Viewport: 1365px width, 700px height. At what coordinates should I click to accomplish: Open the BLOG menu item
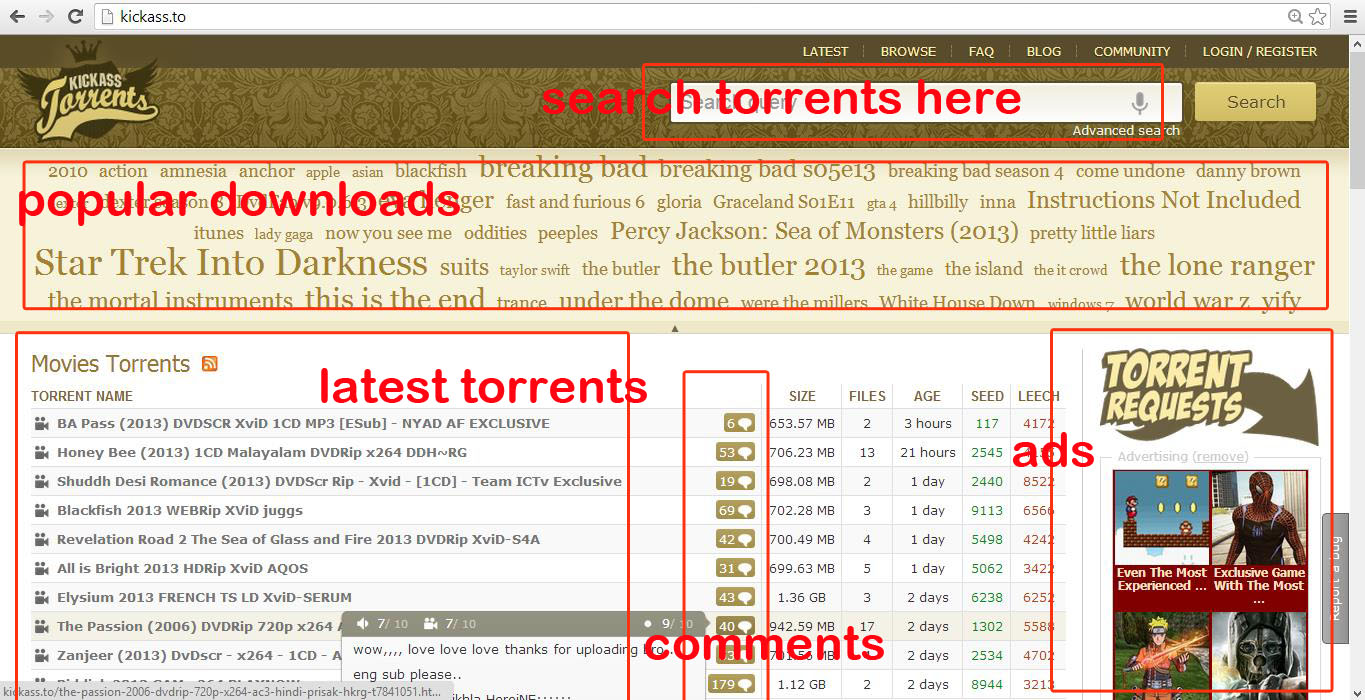pos(1044,51)
